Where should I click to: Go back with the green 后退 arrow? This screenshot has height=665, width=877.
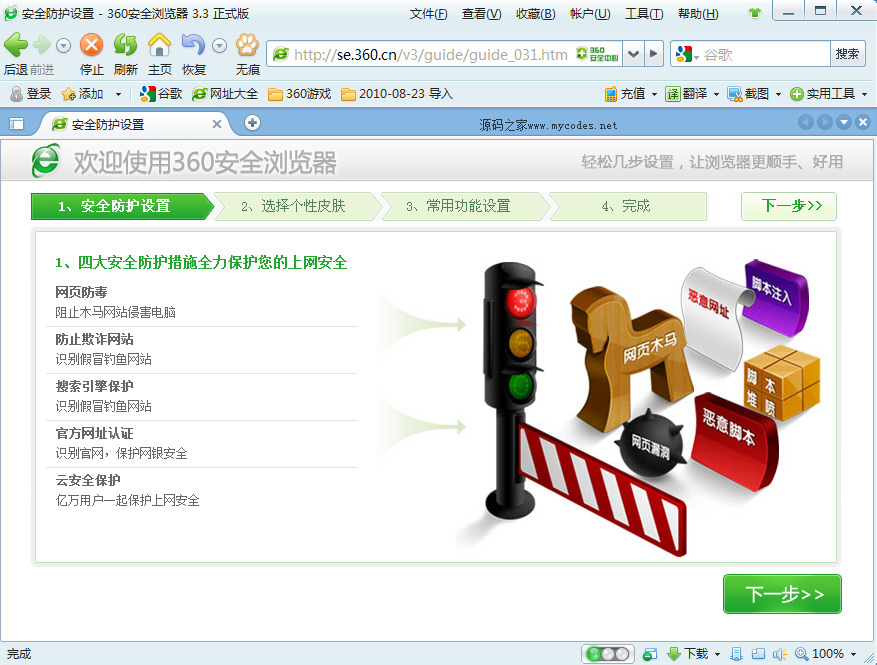(16, 45)
